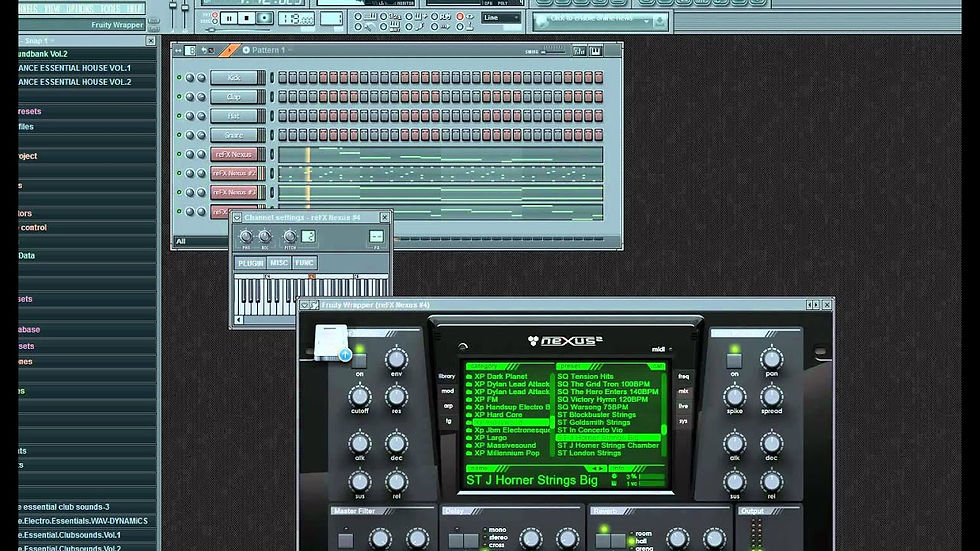Viewport: 980px width, 551px height.
Task: Select preset ST Blockbuster Strings
Action: tap(596, 415)
